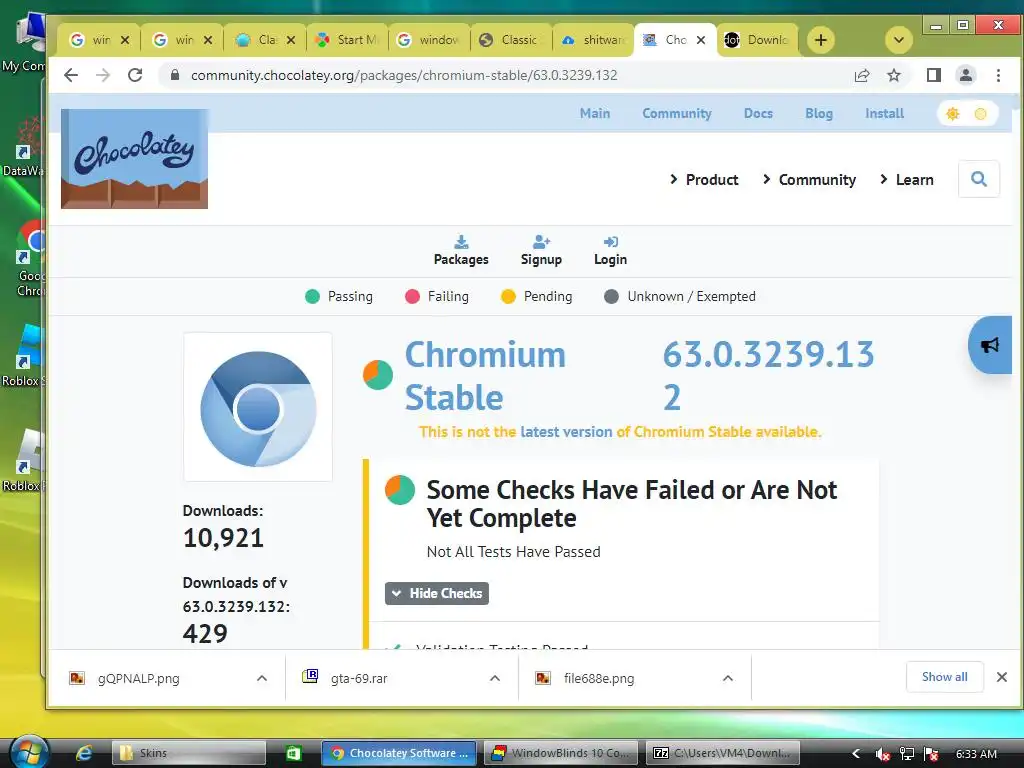The height and width of the screenshot is (768, 1024).
Task: Open the green spreadsheet taskbar icon
Action: [x=293, y=753]
